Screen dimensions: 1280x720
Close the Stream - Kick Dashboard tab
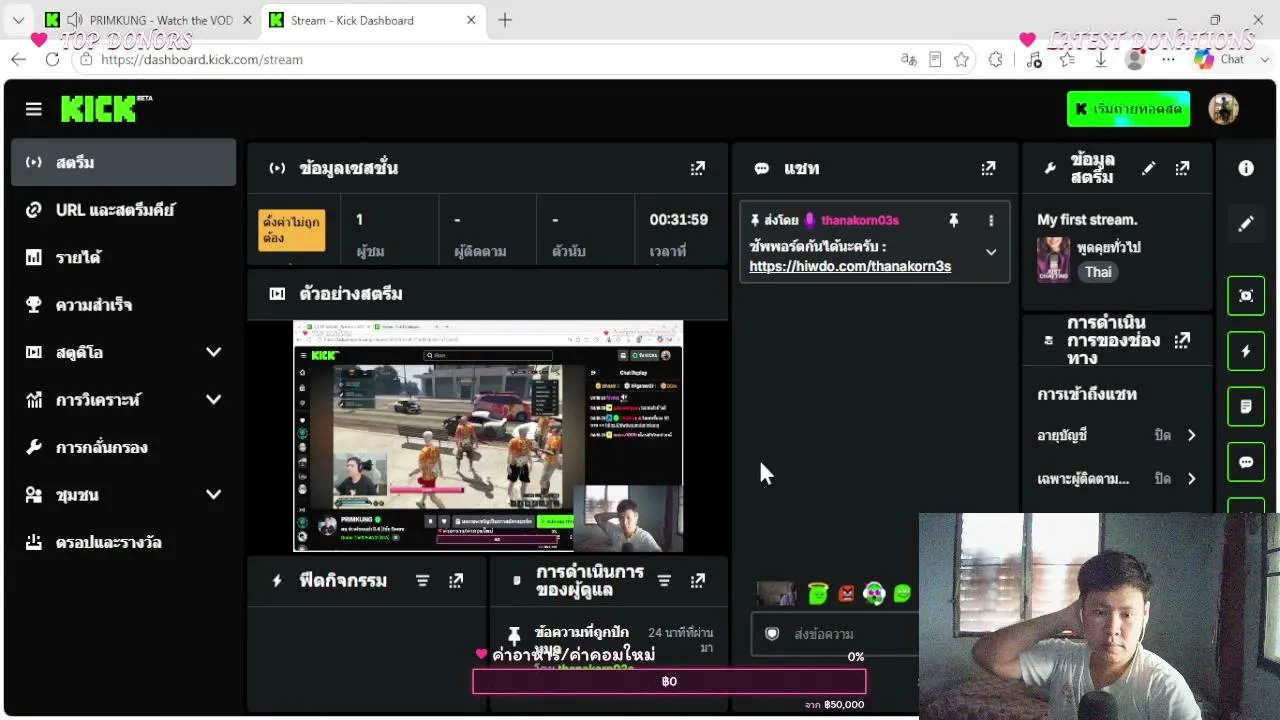coord(472,20)
